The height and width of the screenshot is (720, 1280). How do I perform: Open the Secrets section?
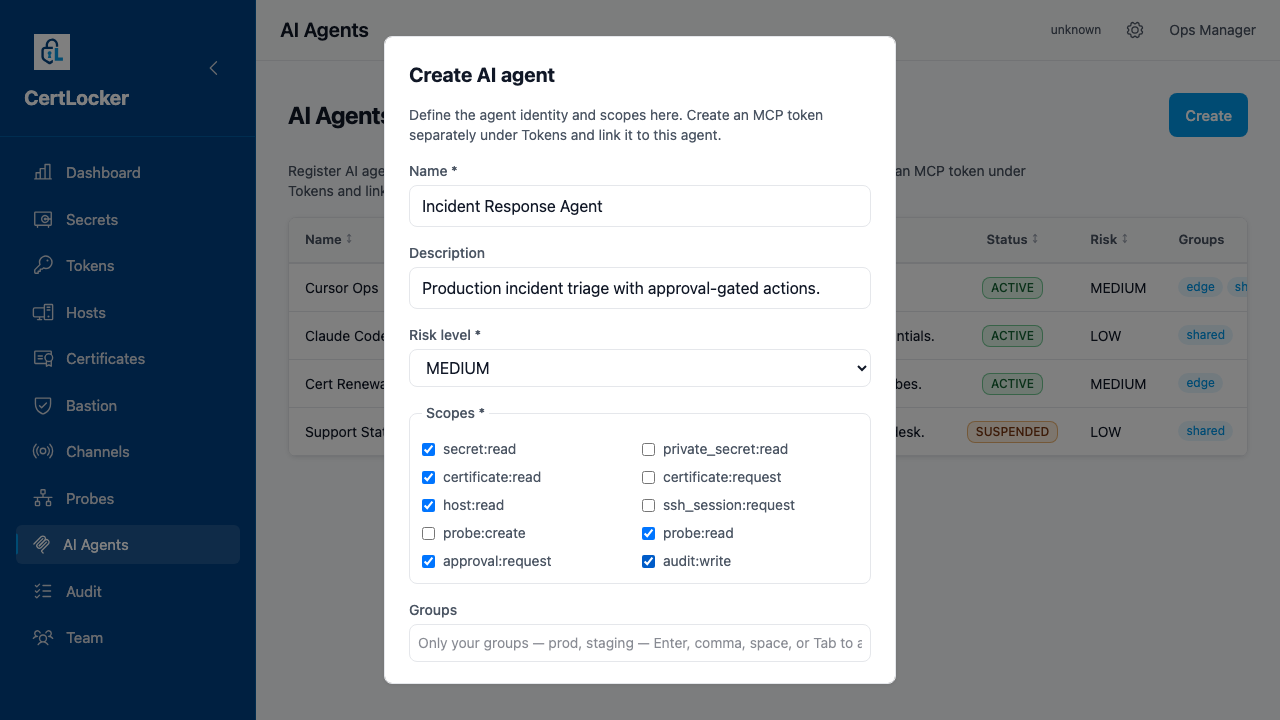tap(128, 219)
